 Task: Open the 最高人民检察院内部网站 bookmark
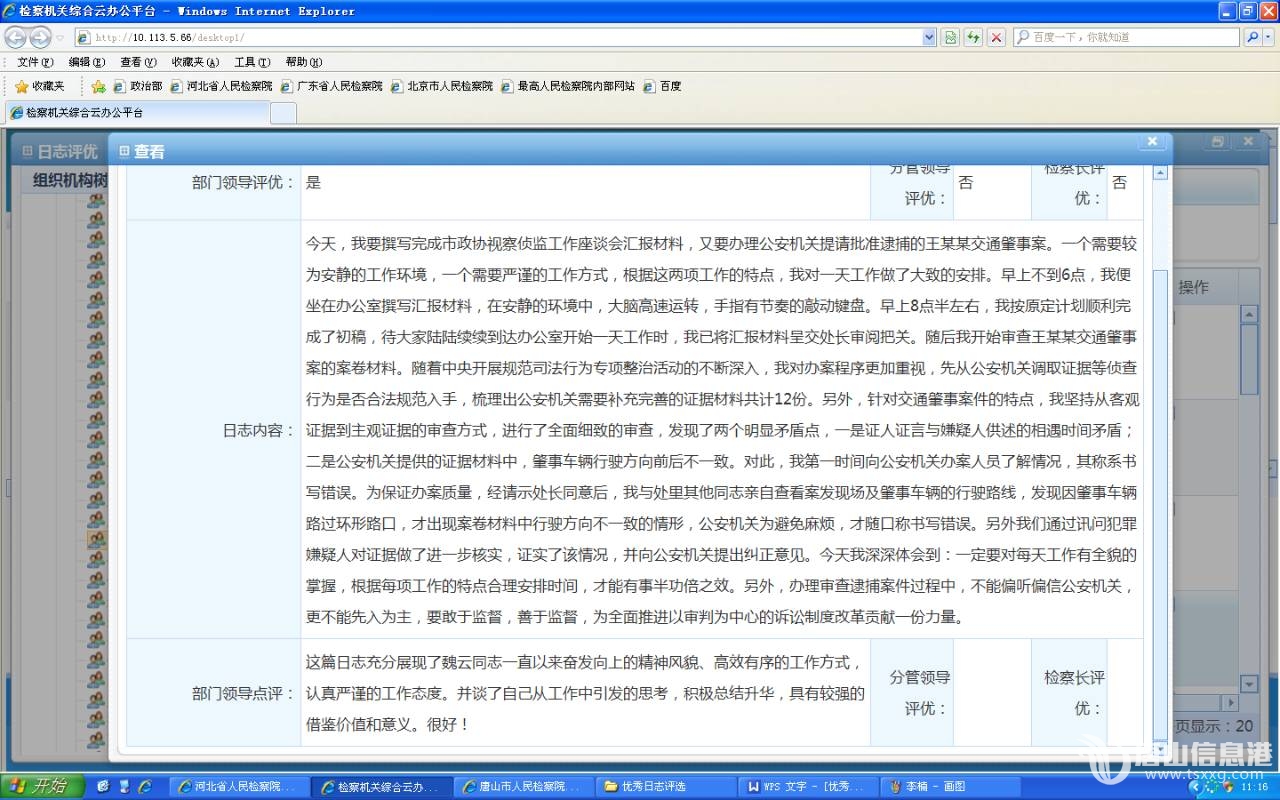click(x=568, y=86)
